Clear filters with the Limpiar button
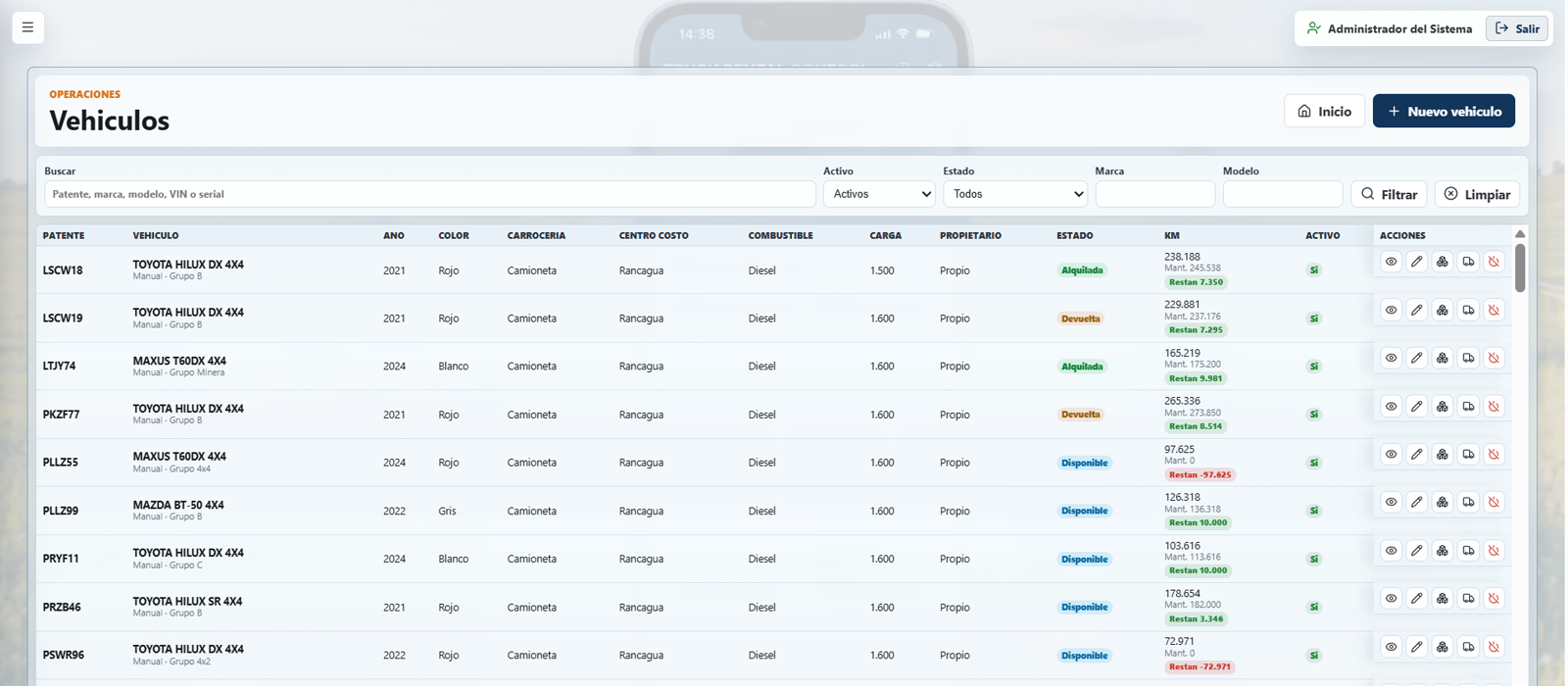 1477,194
